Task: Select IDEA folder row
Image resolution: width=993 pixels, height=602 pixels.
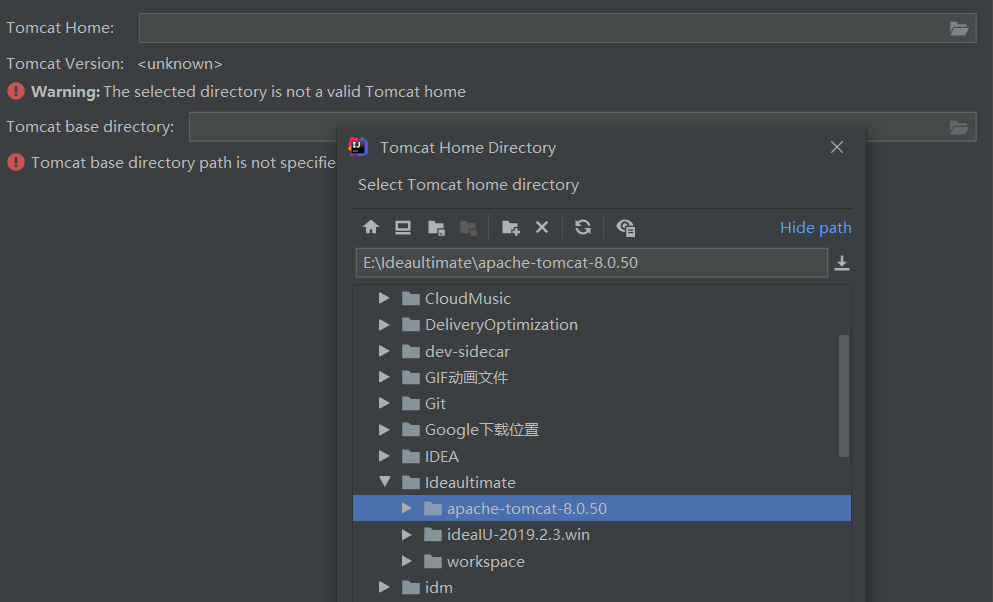Action: (602, 456)
